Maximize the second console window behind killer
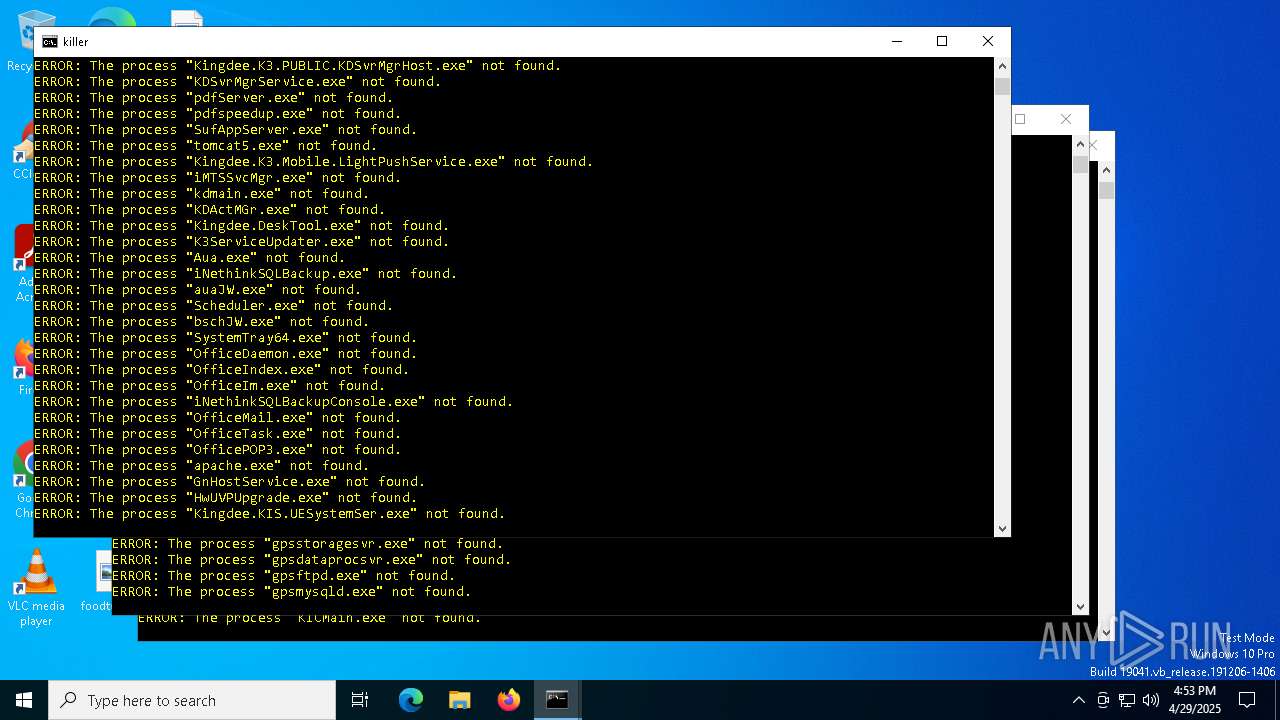 click(1020, 119)
